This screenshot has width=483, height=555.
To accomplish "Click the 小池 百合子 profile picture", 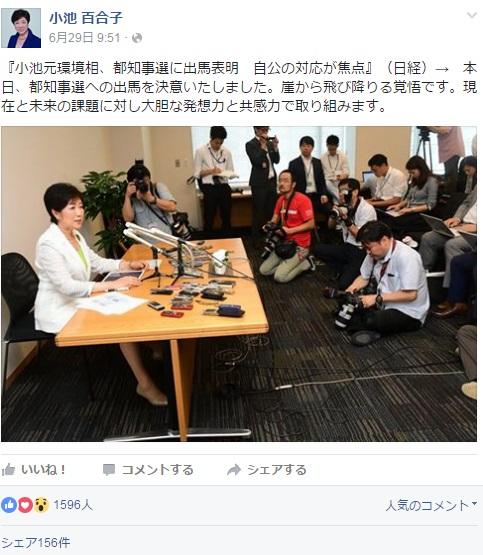I will tap(21, 28).
